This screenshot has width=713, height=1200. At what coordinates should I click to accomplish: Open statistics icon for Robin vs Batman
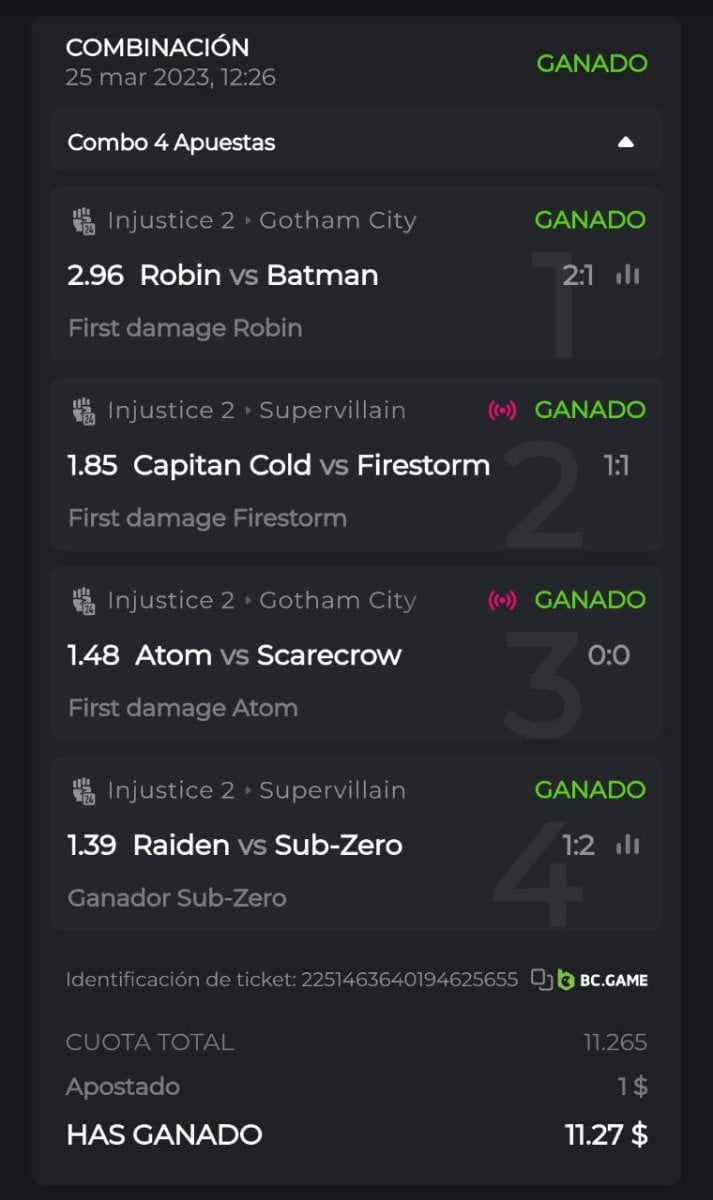(x=628, y=275)
